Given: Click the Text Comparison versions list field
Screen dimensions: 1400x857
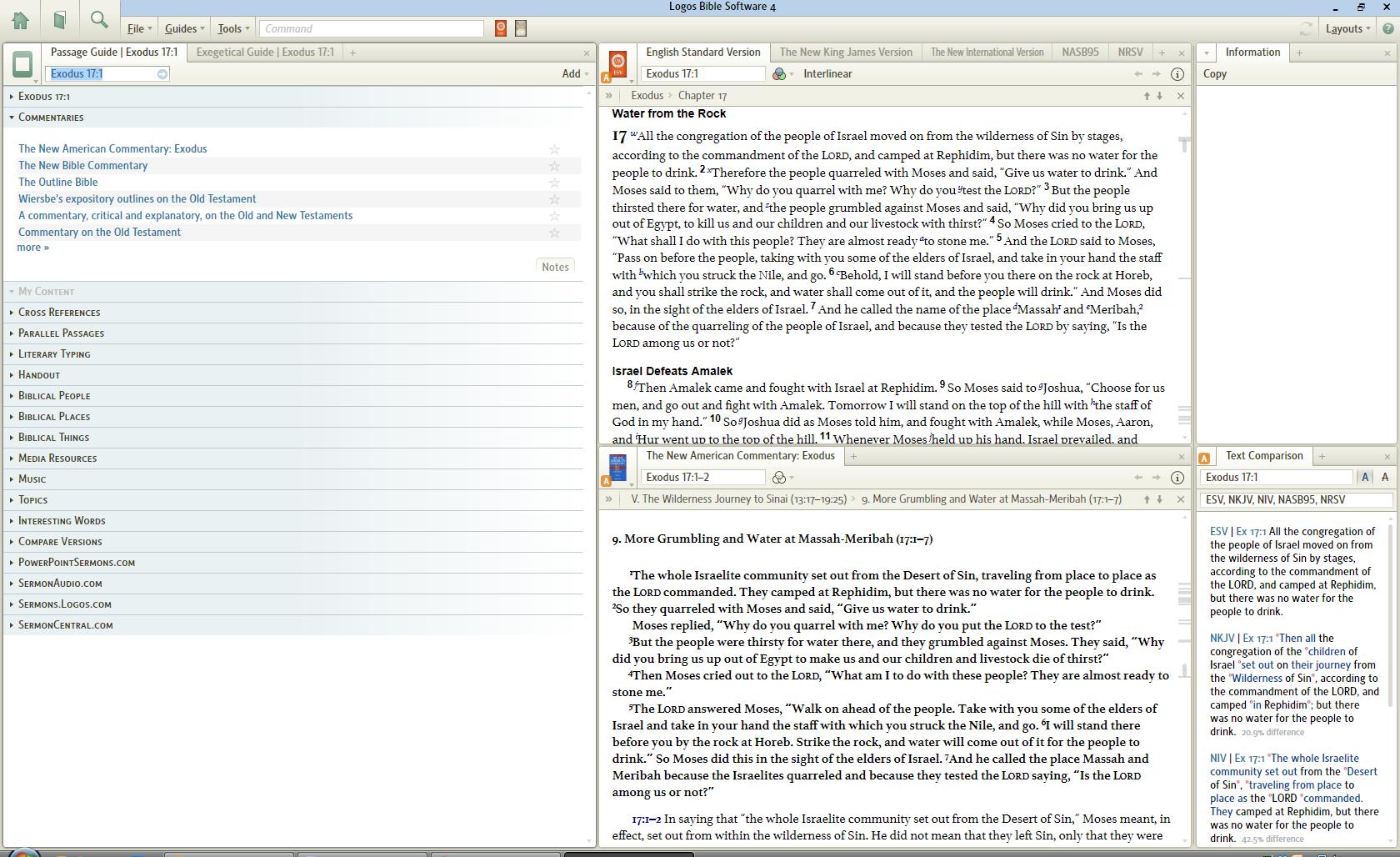Looking at the screenshot, I should 1297,500.
